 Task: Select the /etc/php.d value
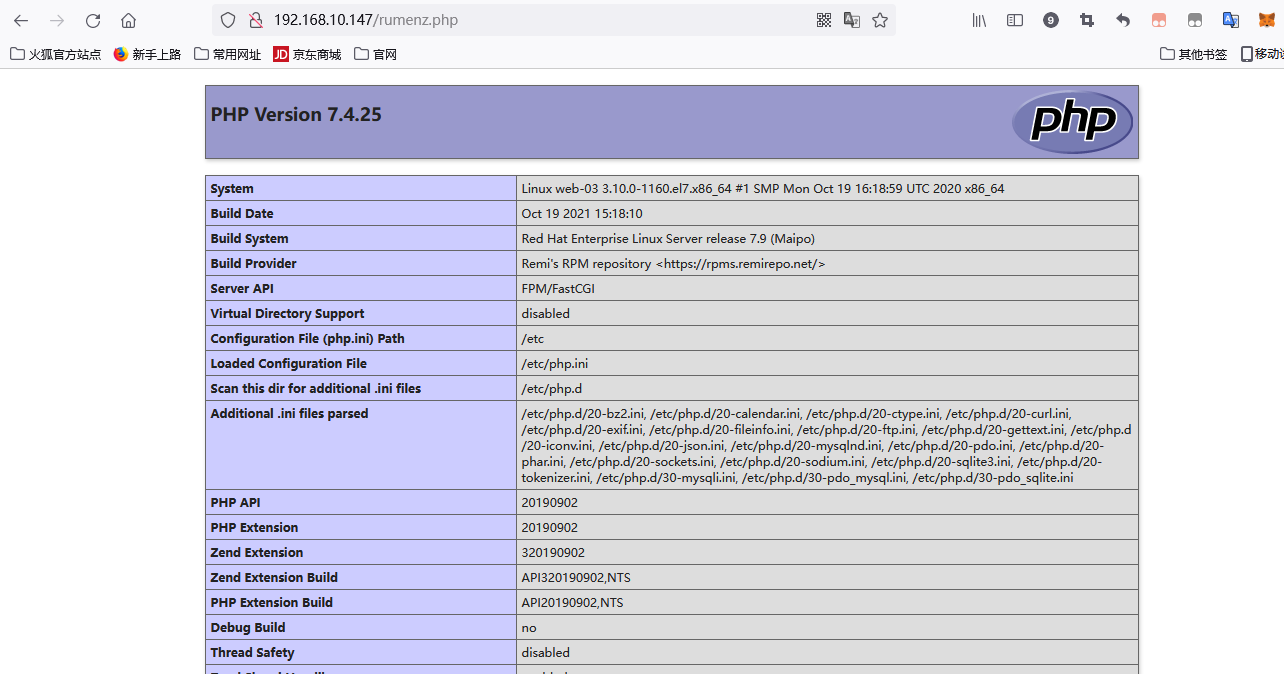(551, 388)
